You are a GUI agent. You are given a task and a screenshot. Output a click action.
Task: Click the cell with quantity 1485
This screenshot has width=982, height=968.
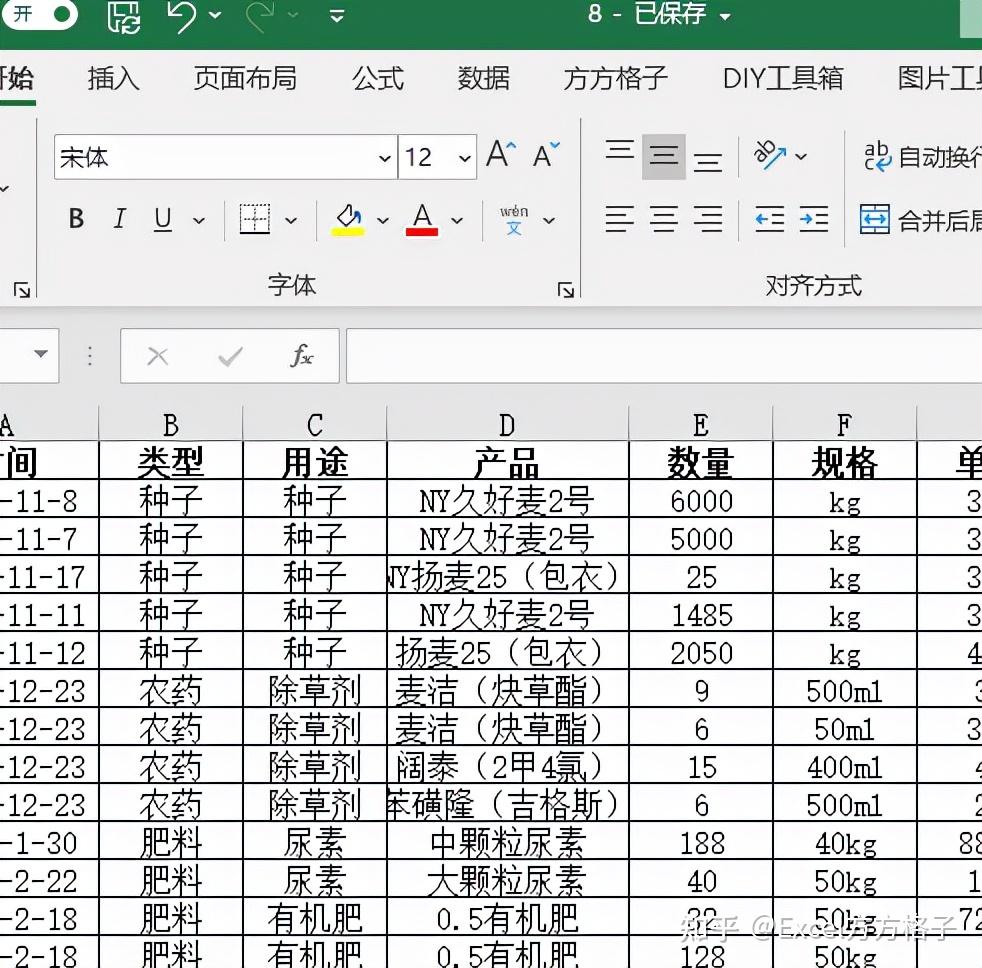(701, 614)
